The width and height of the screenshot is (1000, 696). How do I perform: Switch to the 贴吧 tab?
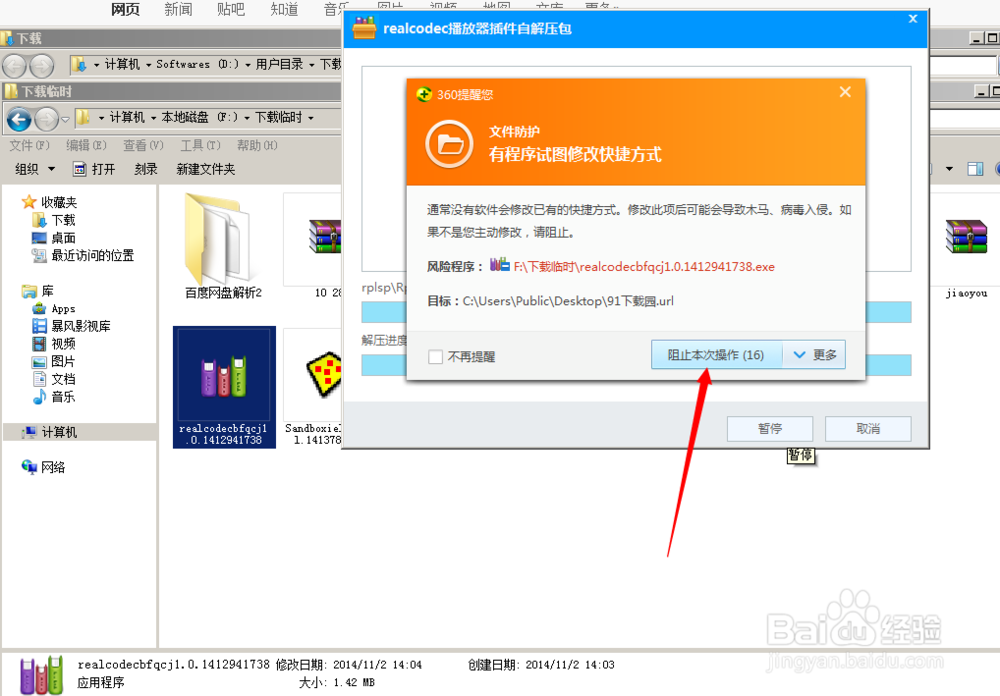coord(231,10)
